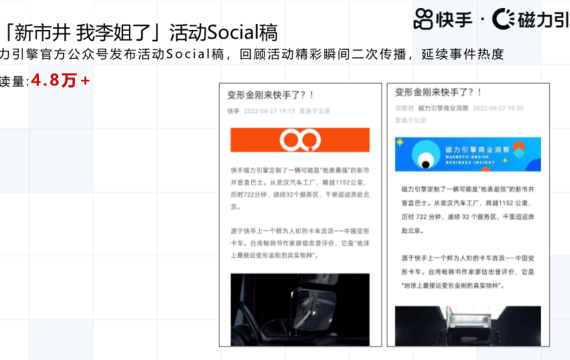Click the eye graphic on the blue banner
Viewport: 570px width, 360px height.
pos(426,156)
